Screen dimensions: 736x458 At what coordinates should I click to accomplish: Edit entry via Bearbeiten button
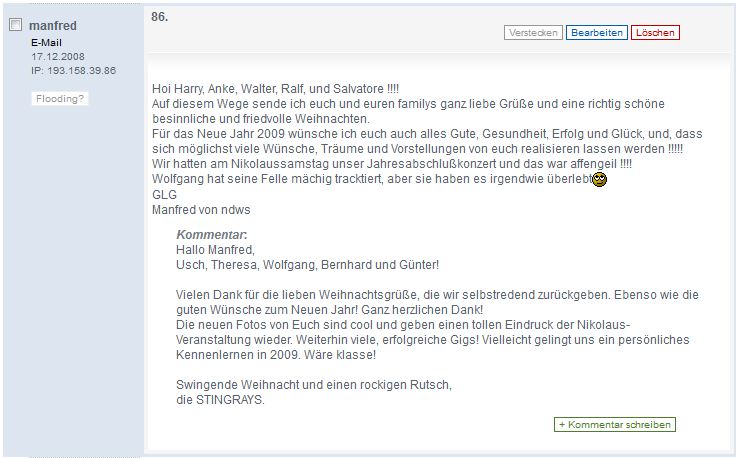(x=597, y=33)
